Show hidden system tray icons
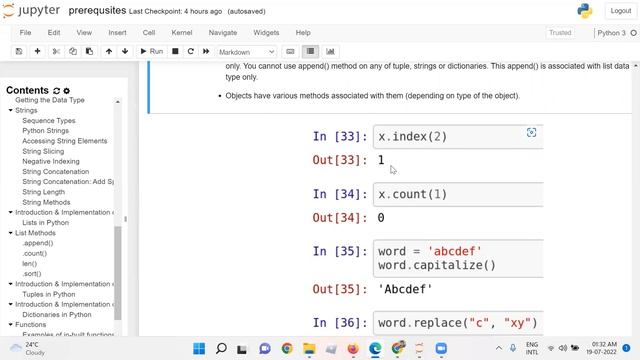 click(499, 348)
